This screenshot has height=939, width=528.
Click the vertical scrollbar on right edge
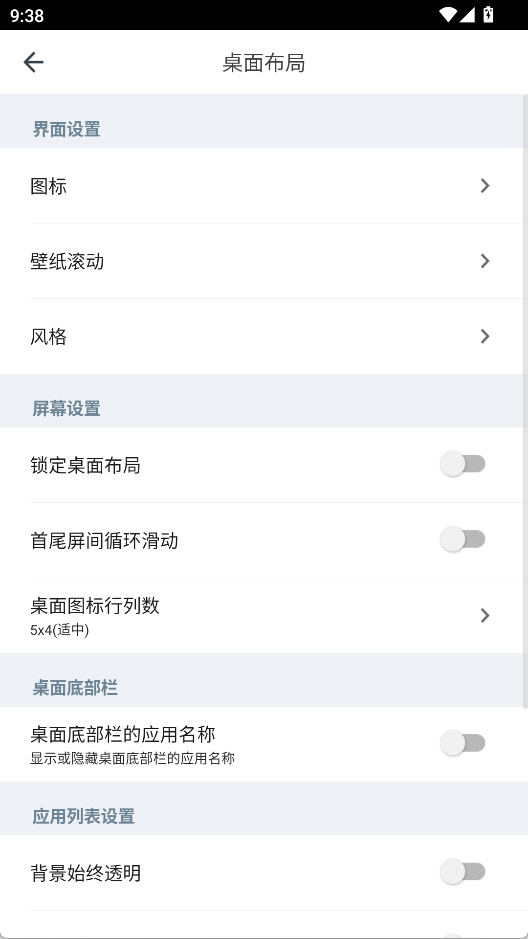[525, 401]
